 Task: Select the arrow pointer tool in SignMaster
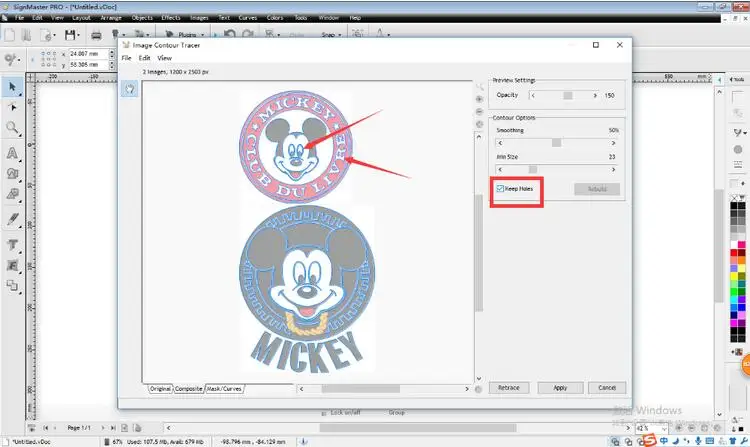tap(12, 87)
